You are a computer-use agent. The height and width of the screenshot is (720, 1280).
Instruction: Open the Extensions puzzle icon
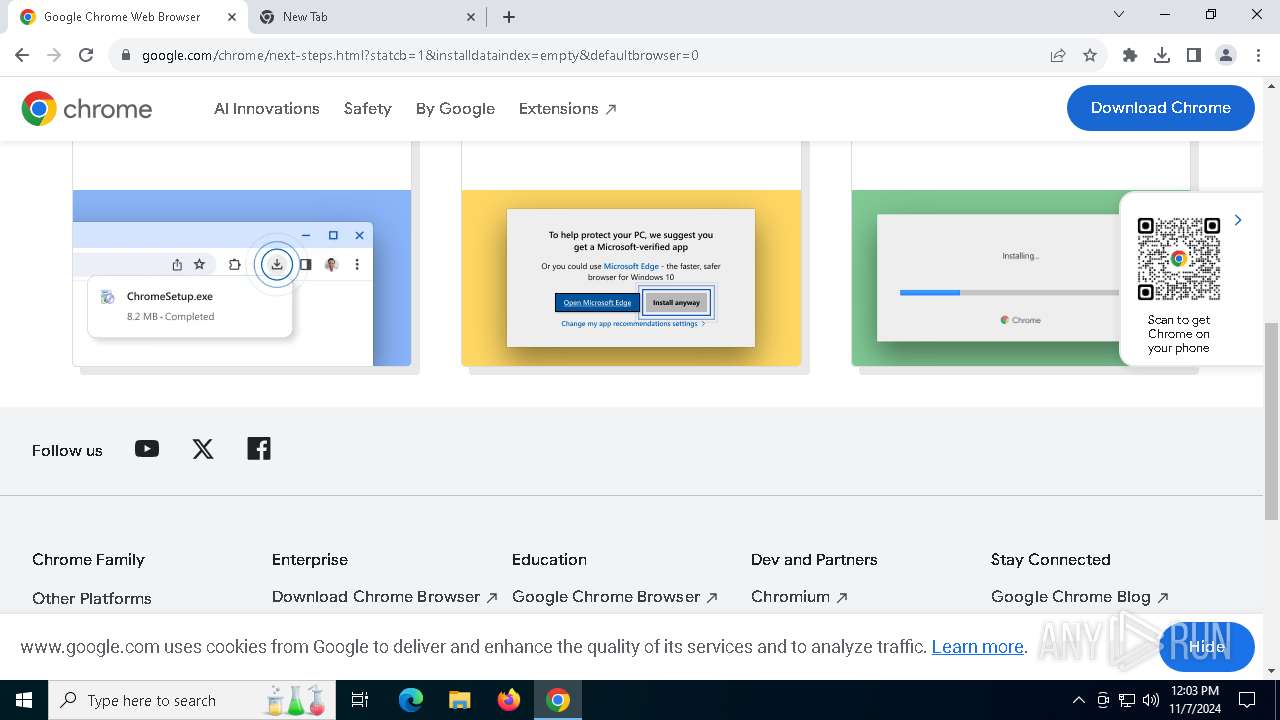[1130, 55]
